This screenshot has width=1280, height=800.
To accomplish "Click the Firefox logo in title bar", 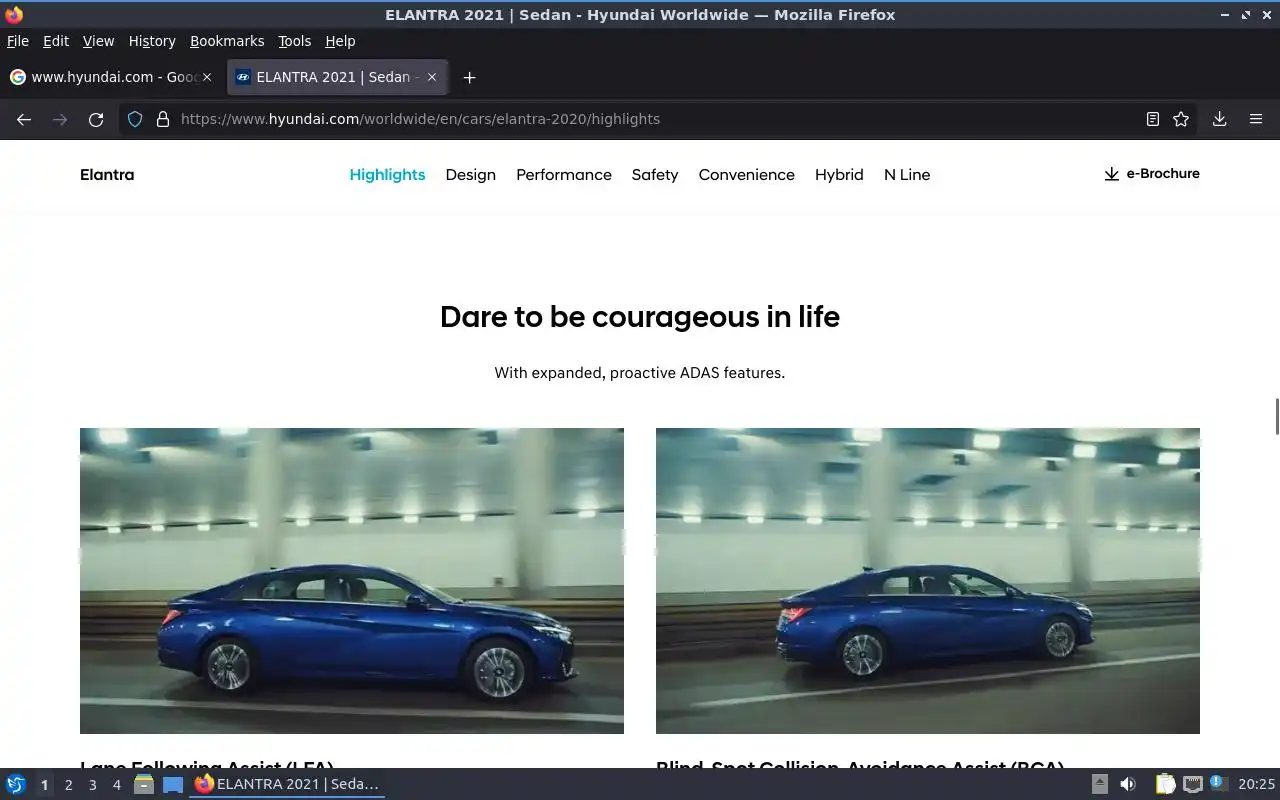I will click(x=14, y=14).
